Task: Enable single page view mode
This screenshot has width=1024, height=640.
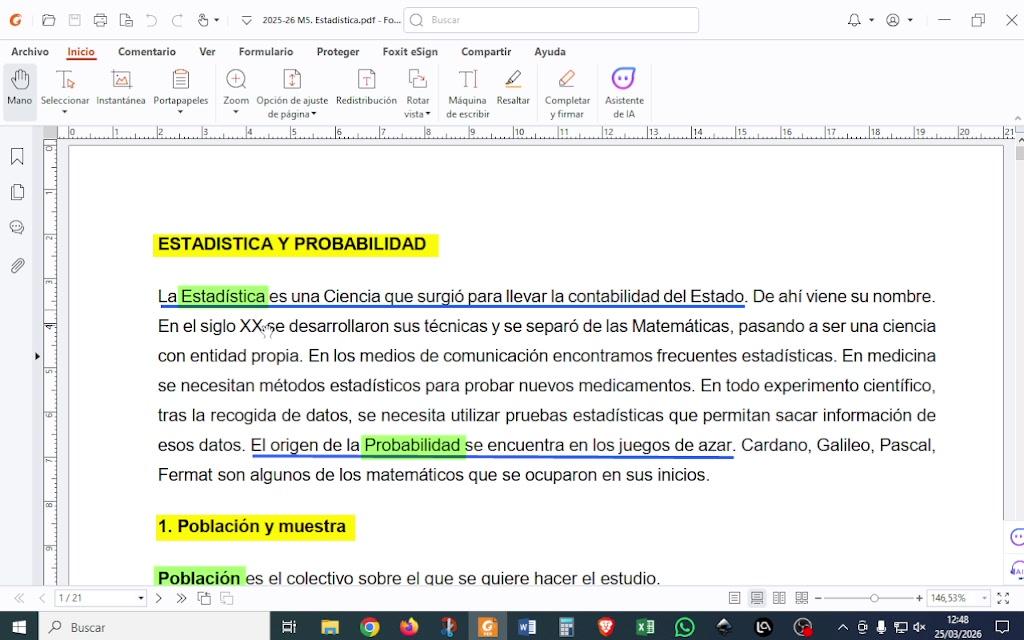Action: click(735, 598)
